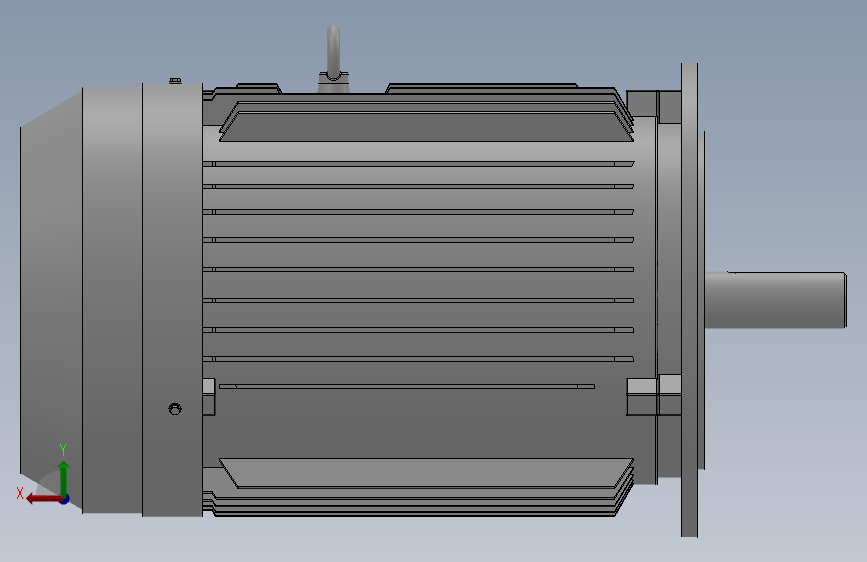
Task: Click the green Y axis arrow of the triad
Action: 64,478
